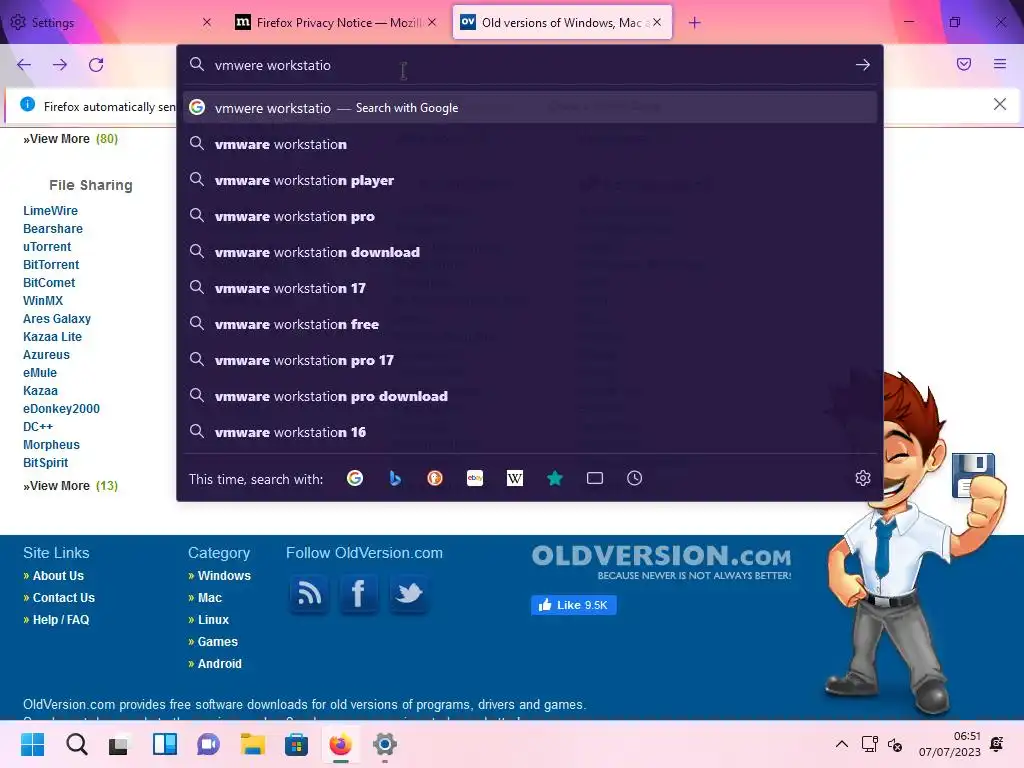Dismiss the Firefox notification bar
This screenshot has width=1024, height=768.
(1000, 104)
